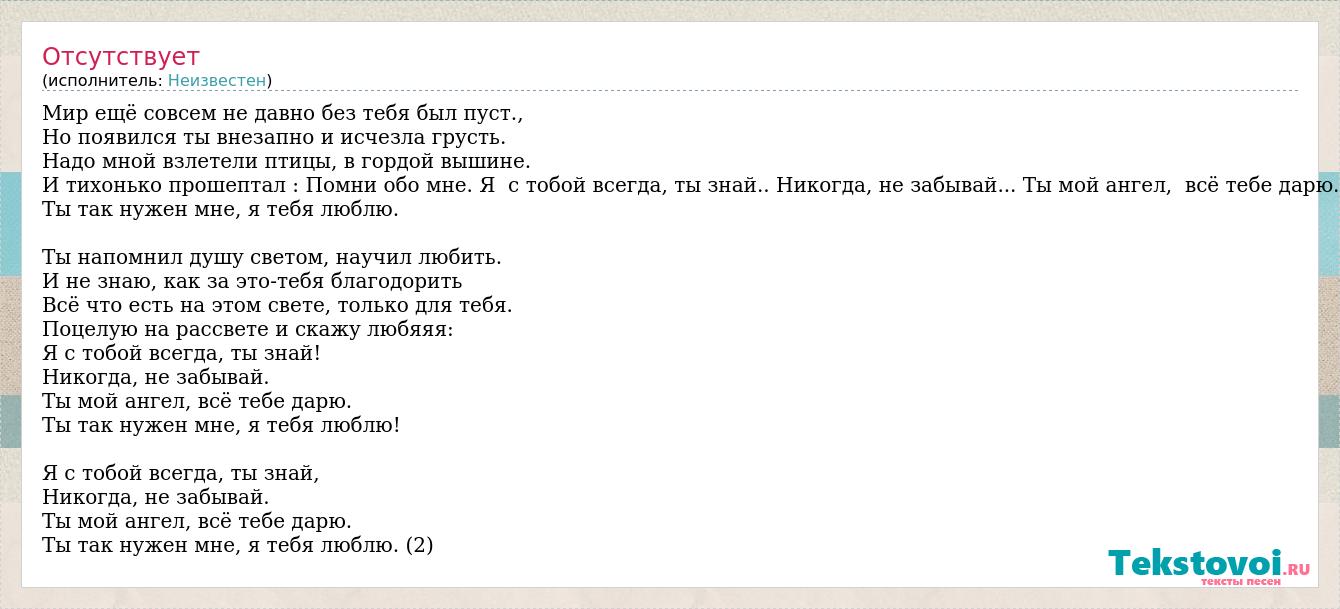Click the line Всё что есть на этом свете
The height and width of the screenshot is (609, 1340).
pos(278,305)
